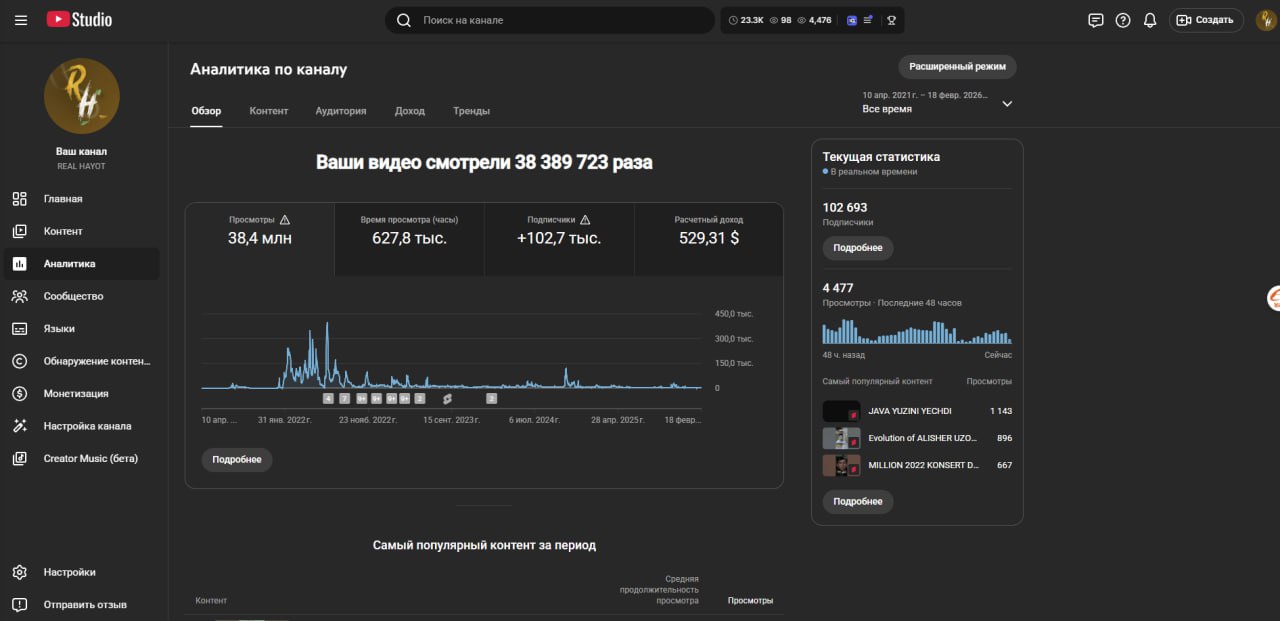Click the YouTube Studio logo

click(79, 20)
